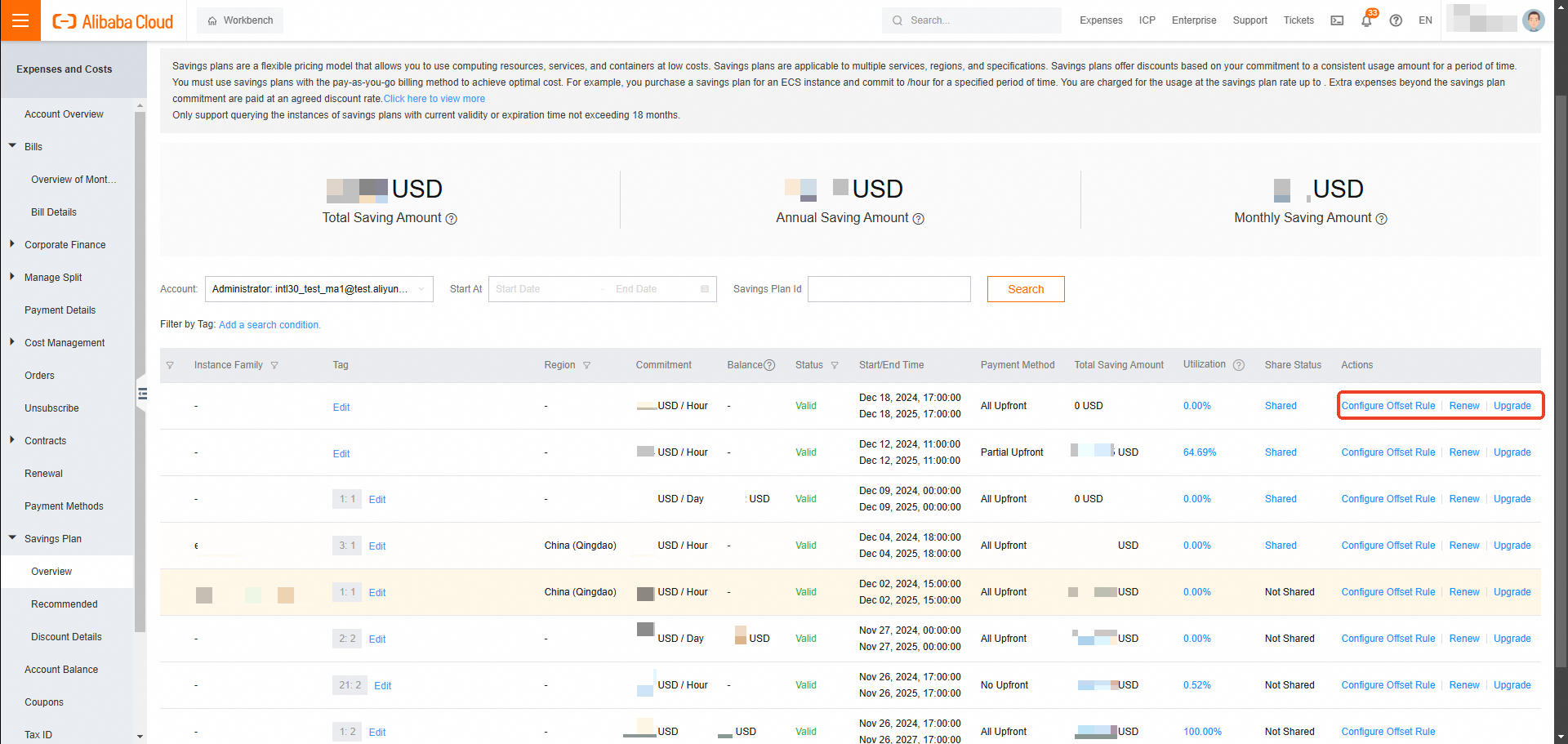Click the Start Date field
This screenshot has height=744, width=1568.
tap(543, 289)
